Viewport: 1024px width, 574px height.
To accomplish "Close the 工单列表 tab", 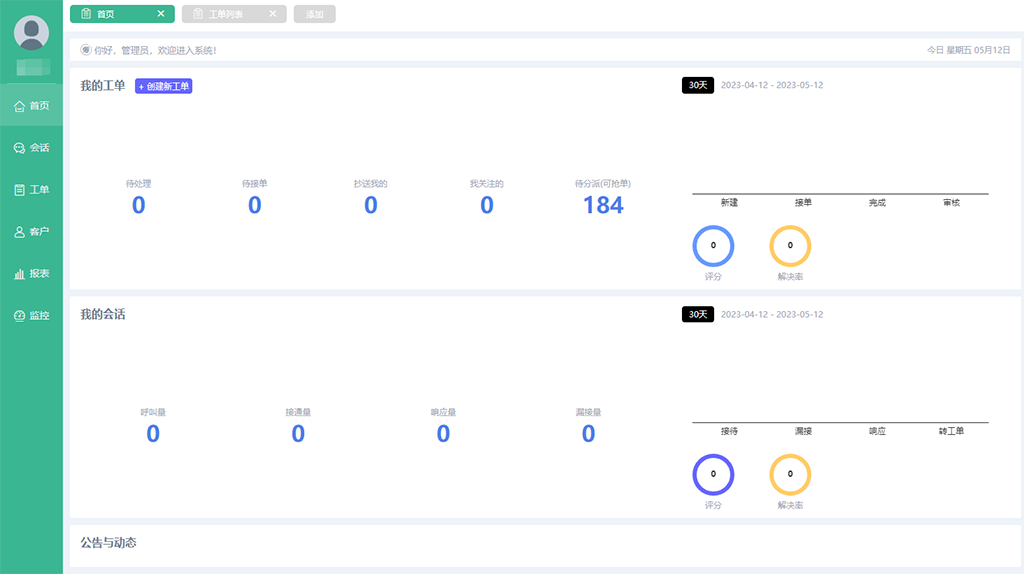I will 272,14.
